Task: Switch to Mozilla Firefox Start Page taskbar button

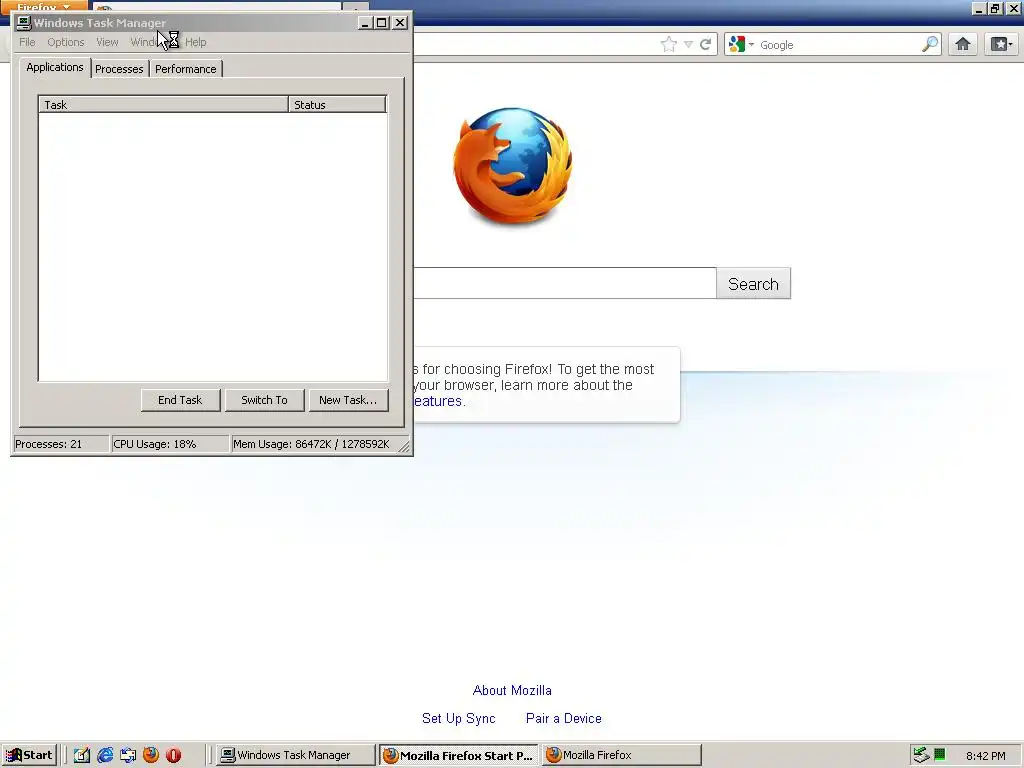Action: (458, 755)
